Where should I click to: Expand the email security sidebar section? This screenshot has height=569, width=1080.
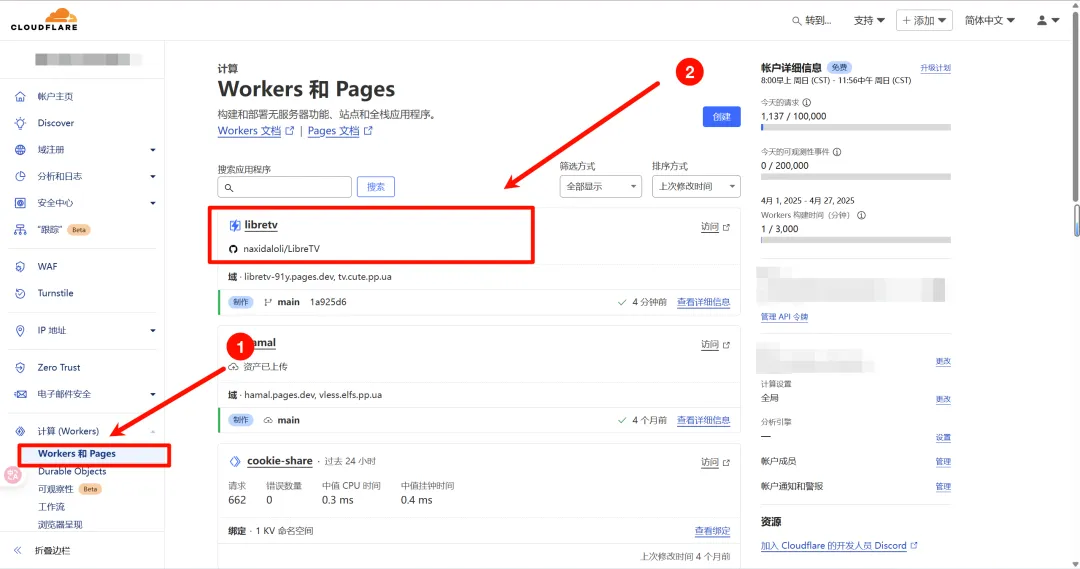coord(153,395)
